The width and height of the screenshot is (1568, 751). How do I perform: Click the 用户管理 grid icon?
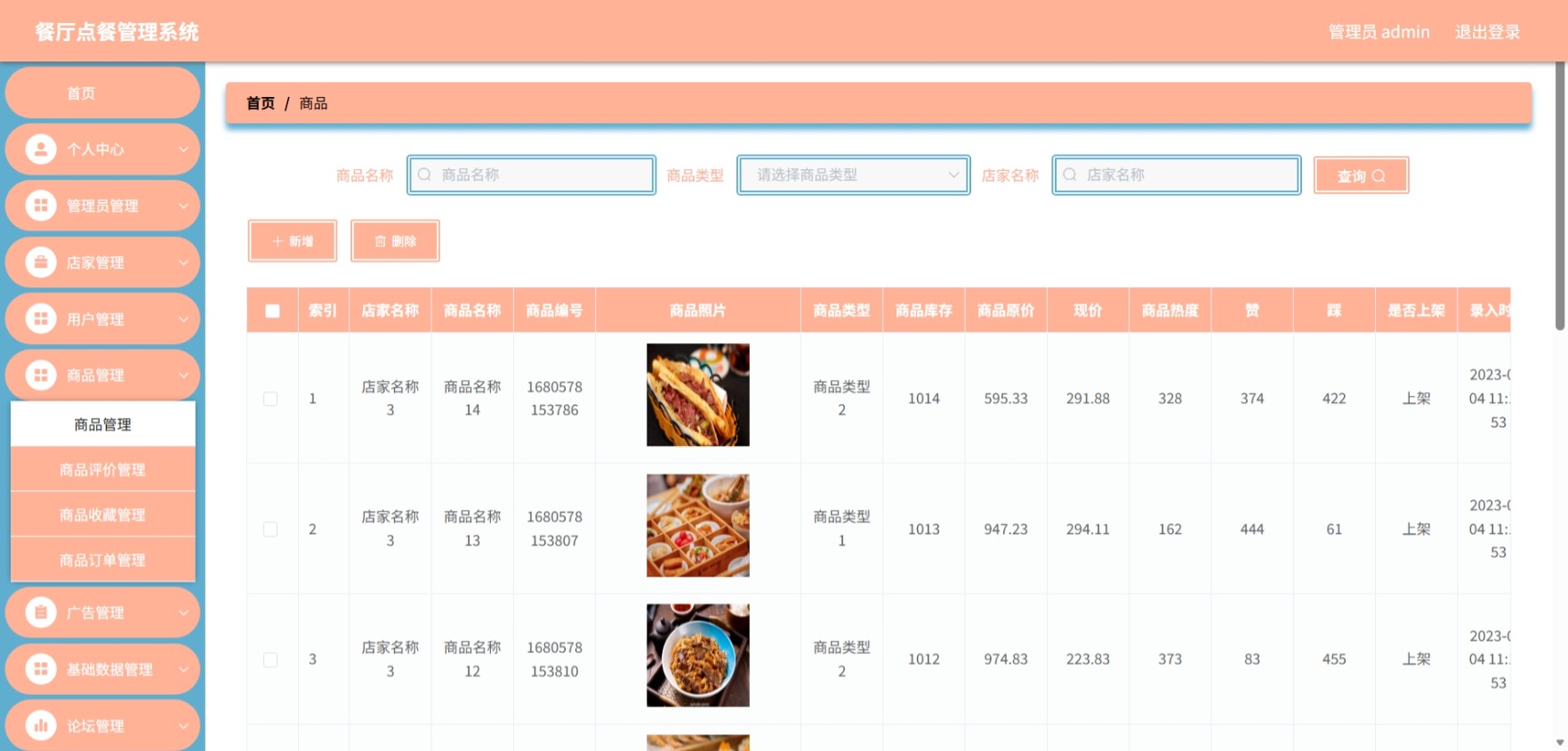[x=41, y=319]
